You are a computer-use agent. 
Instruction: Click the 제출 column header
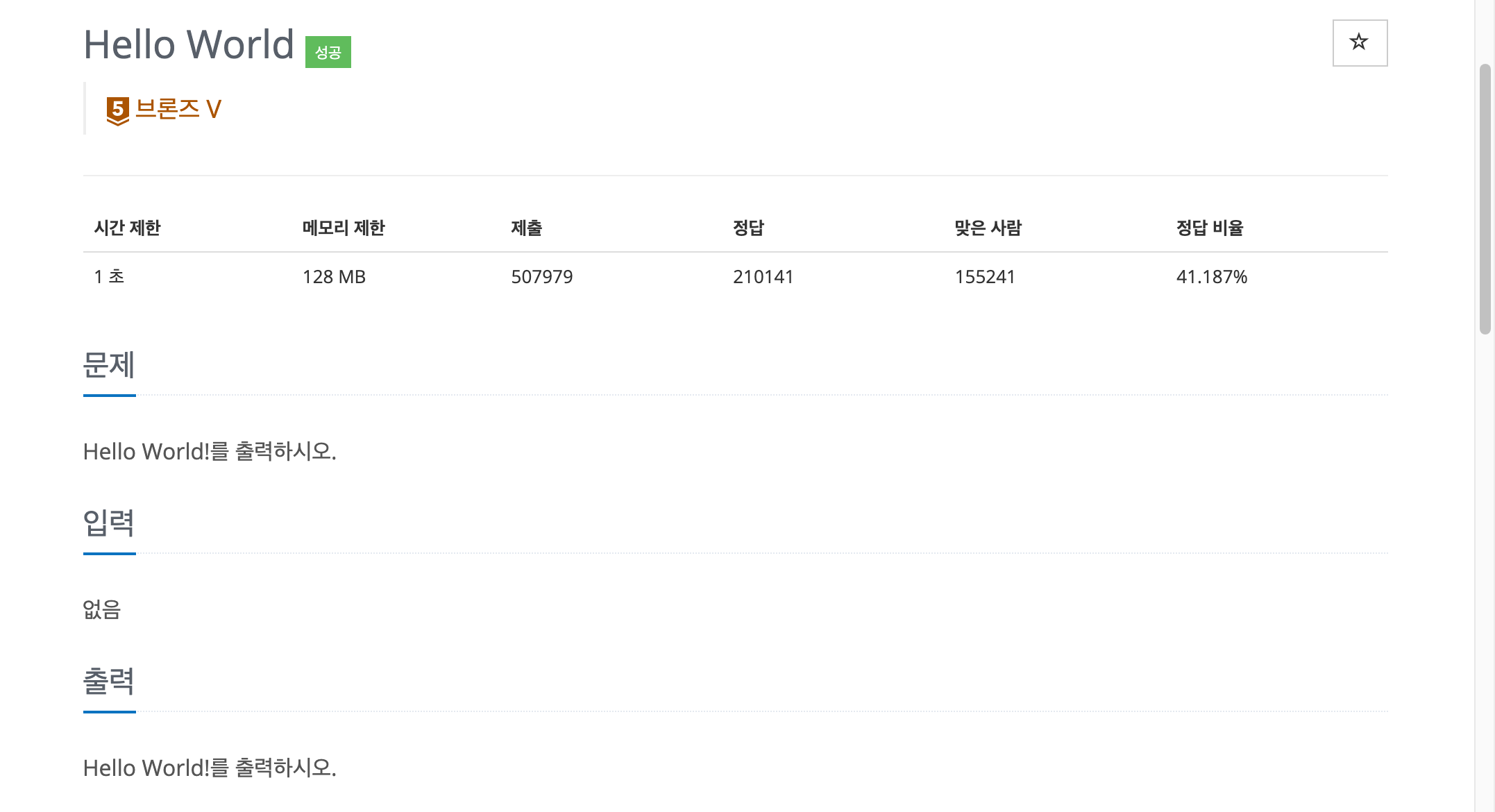(526, 228)
